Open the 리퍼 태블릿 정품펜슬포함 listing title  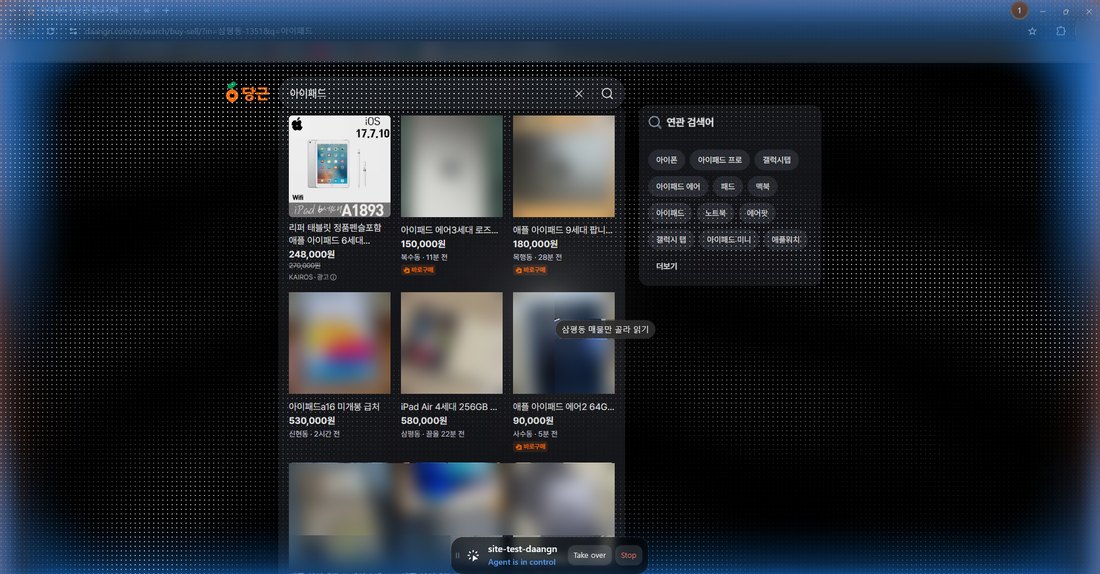335,234
